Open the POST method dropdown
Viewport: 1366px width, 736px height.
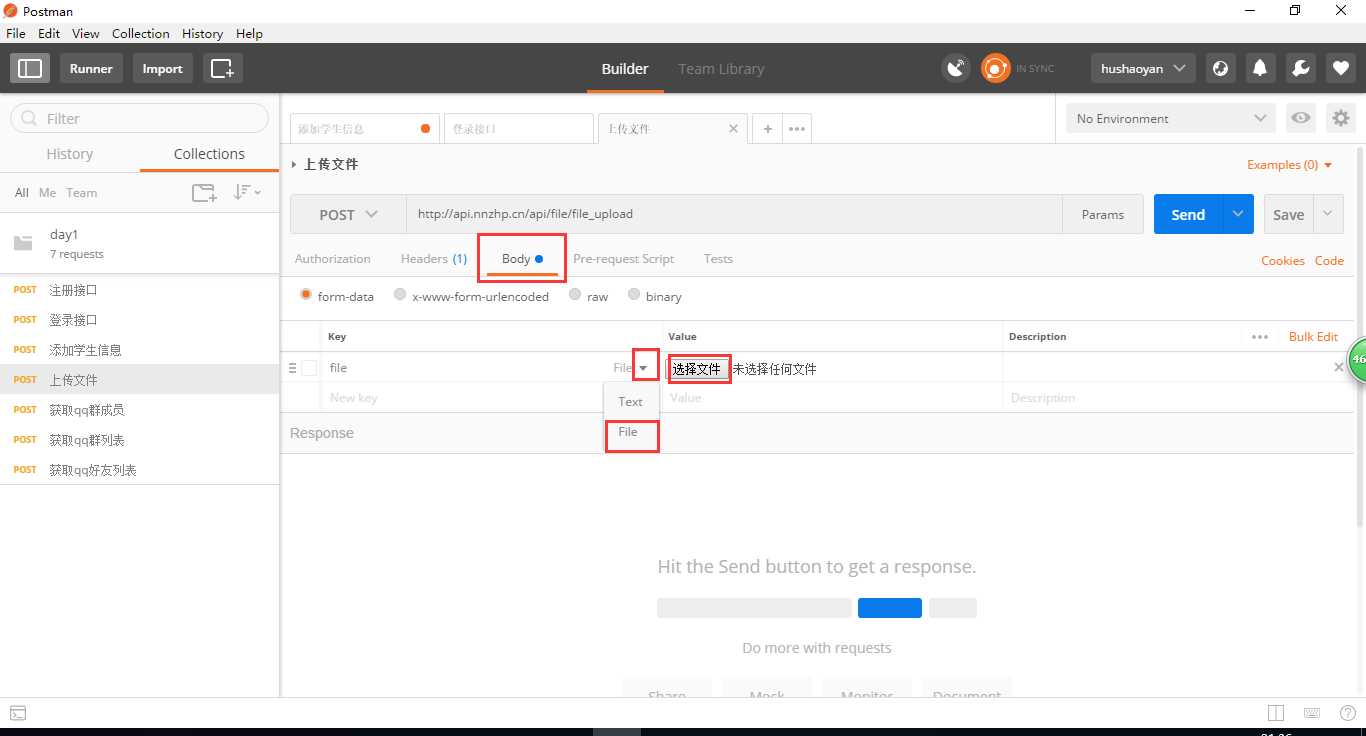point(348,214)
